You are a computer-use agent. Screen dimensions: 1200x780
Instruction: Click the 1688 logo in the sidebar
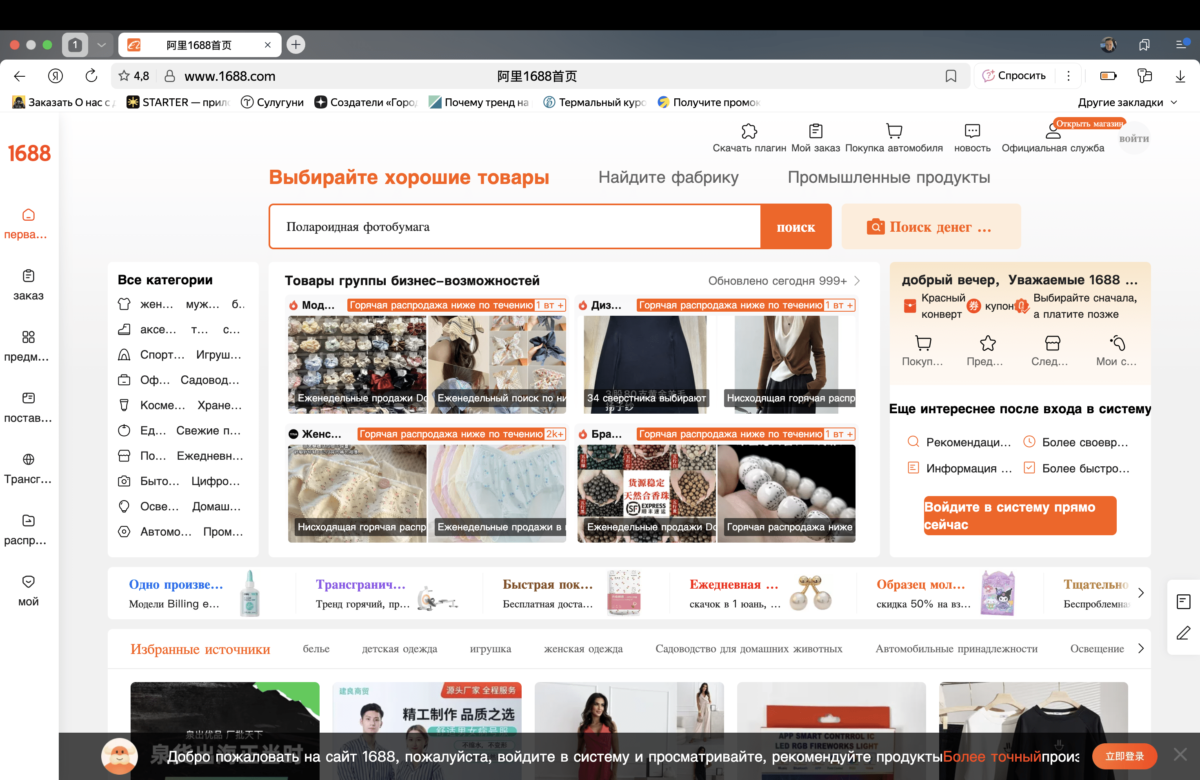(29, 153)
